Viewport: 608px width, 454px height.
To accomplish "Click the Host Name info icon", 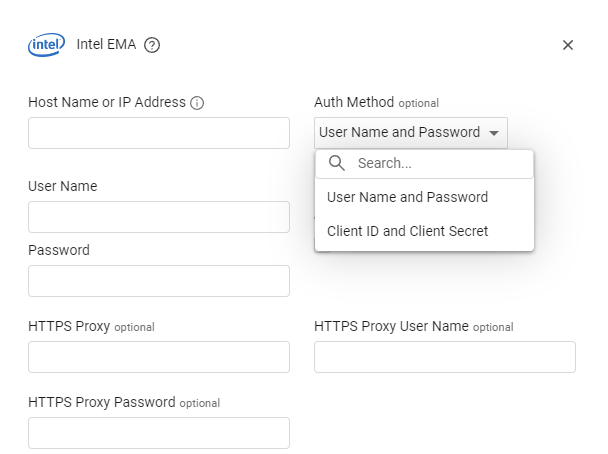I will point(197,103).
